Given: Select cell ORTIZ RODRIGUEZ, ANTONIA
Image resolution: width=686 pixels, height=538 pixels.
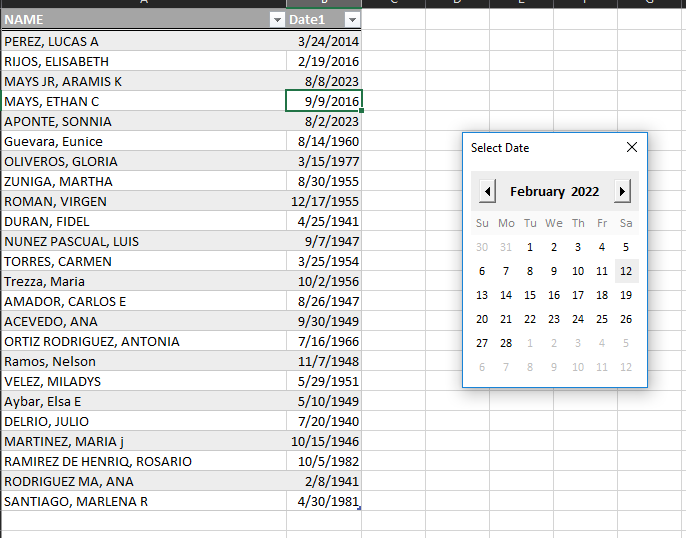Looking at the screenshot, I should 144,342.
